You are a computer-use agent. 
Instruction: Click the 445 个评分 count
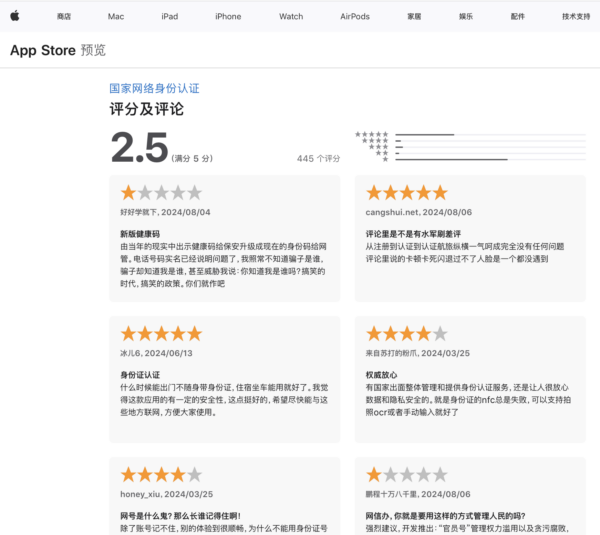[318, 158]
